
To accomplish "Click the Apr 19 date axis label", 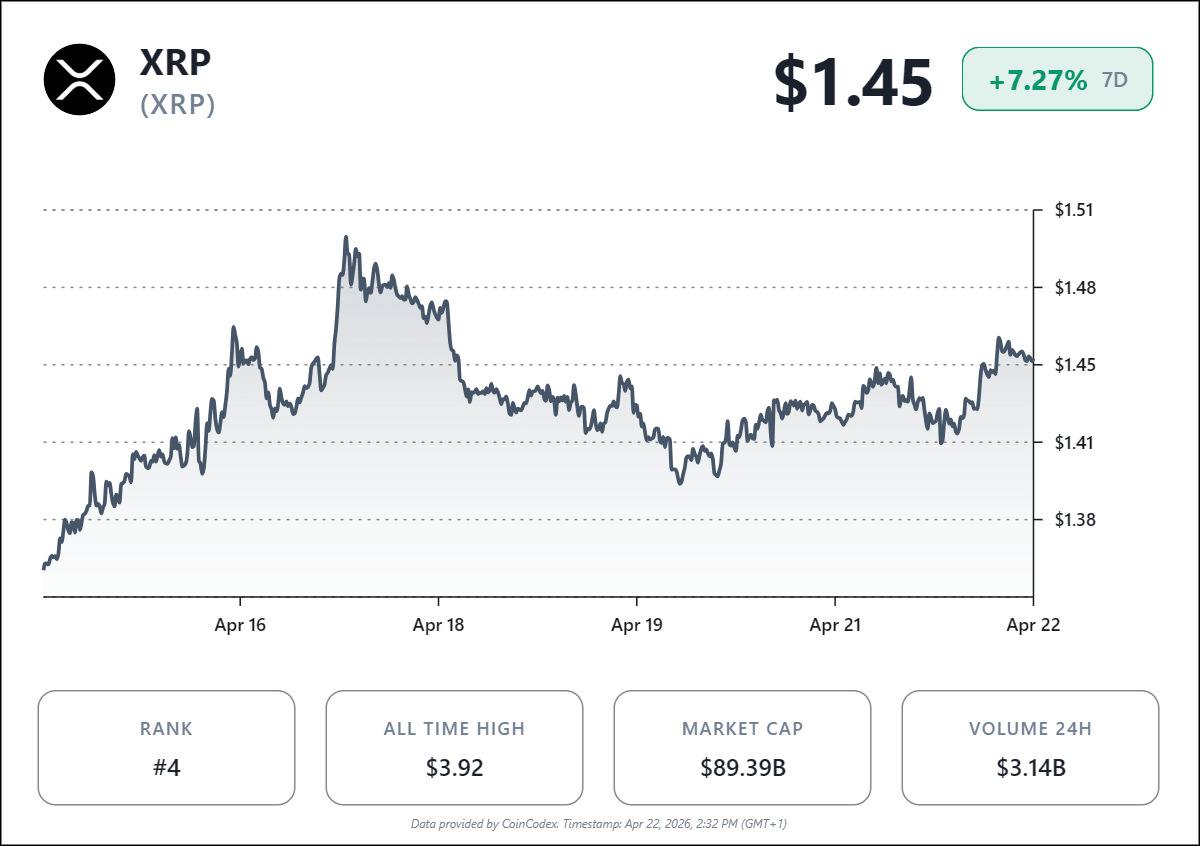I will coord(637,626).
